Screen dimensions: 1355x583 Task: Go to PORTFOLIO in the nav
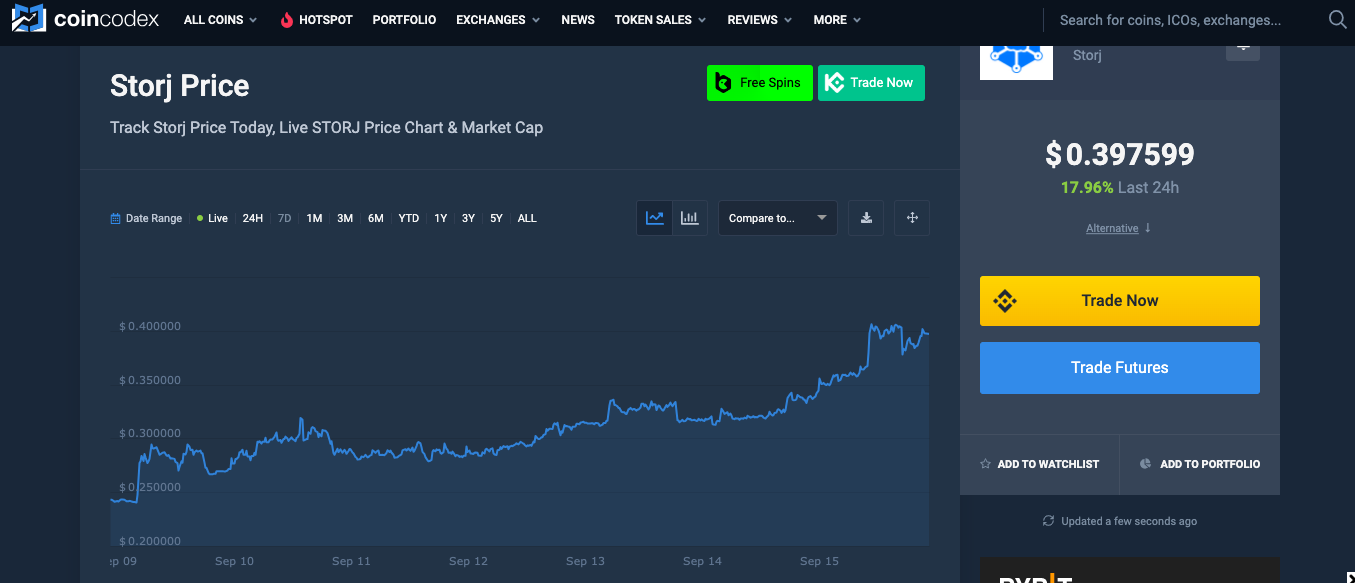tap(404, 20)
